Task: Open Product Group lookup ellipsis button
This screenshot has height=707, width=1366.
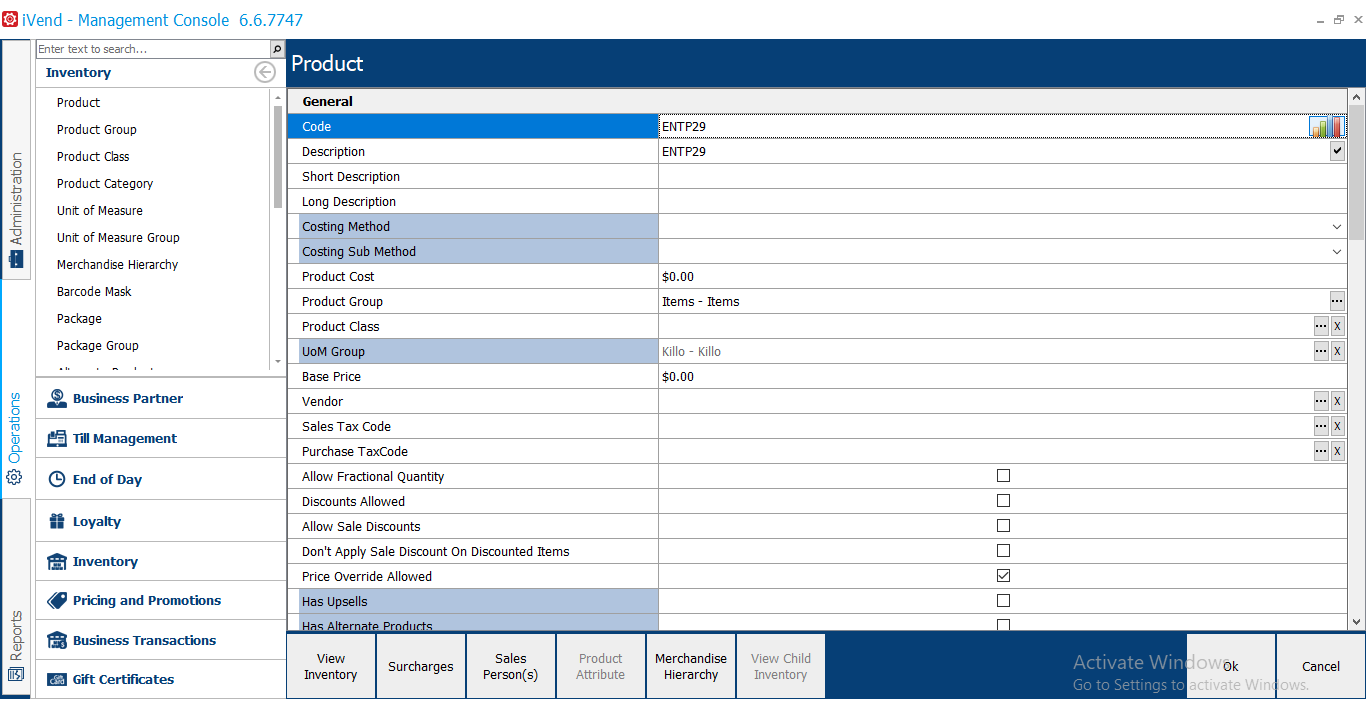Action: click(x=1337, y=301)
